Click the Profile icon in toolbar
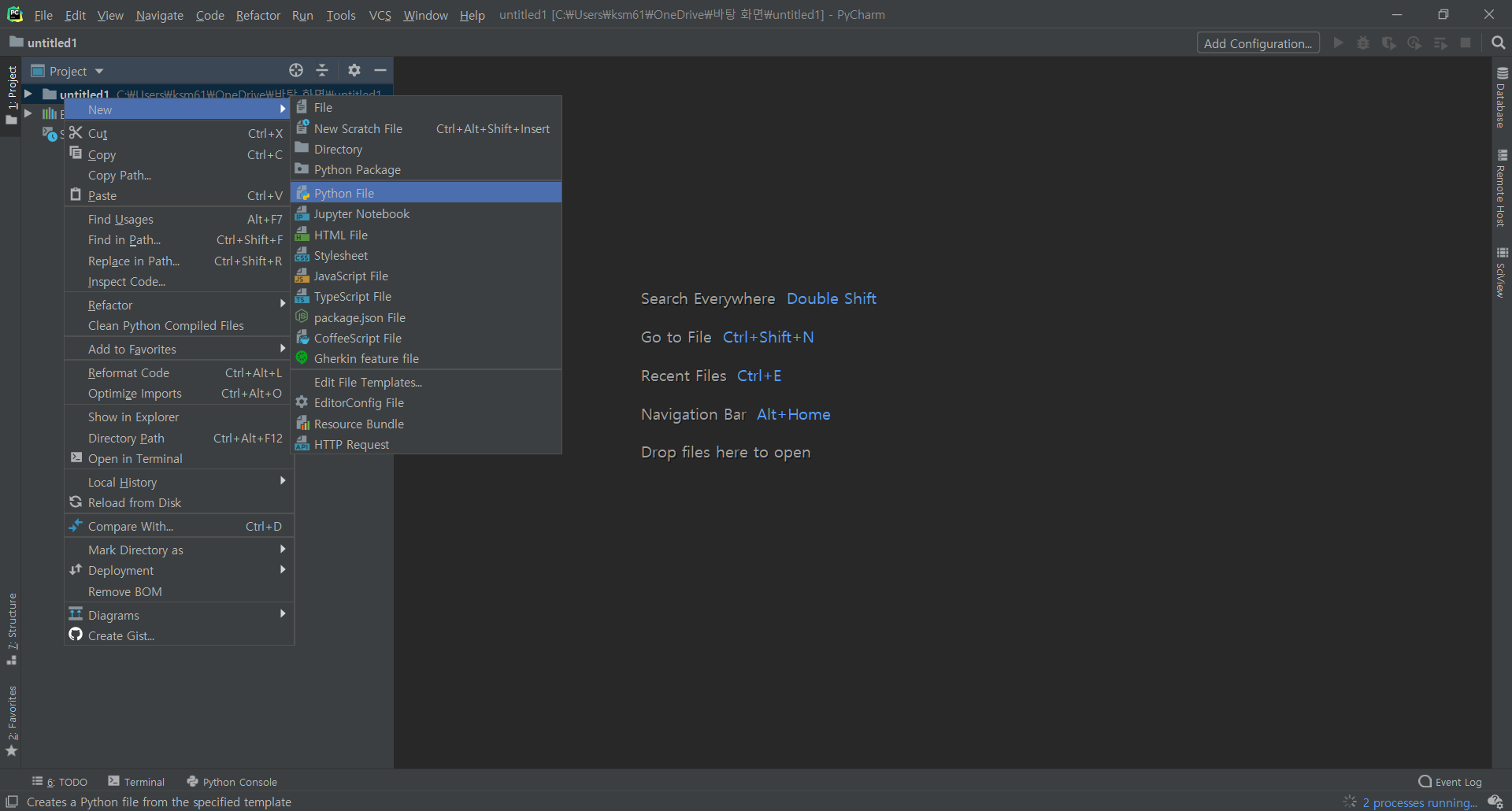The width and height of the screenshot is (1512, 811). (1414, 43)
